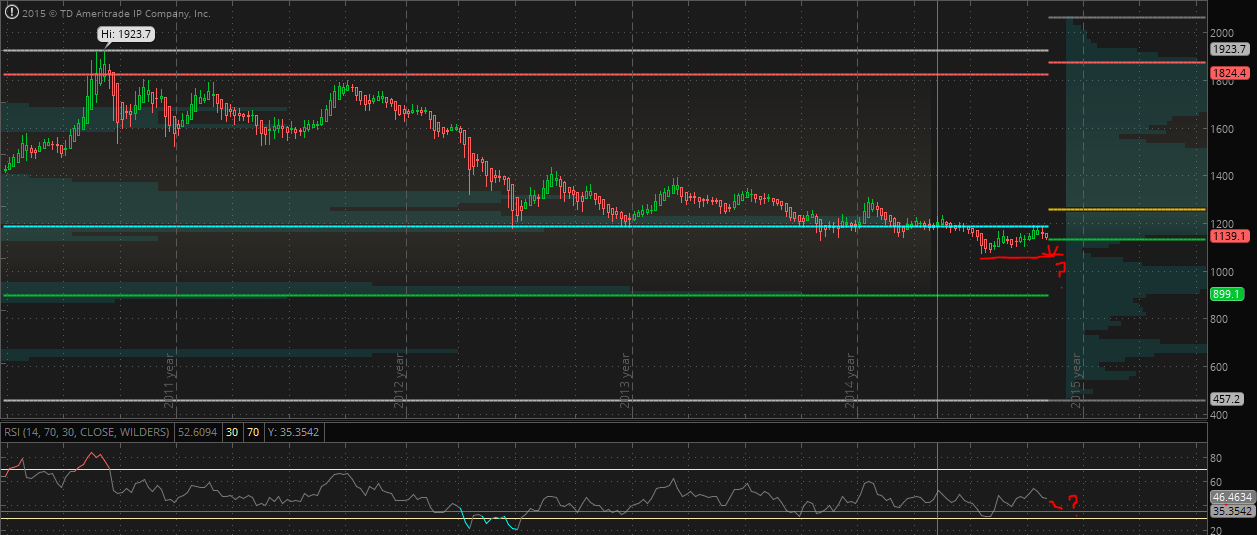Select the 2012 year time marker
Screen dimensions: 1257x535
398,380
